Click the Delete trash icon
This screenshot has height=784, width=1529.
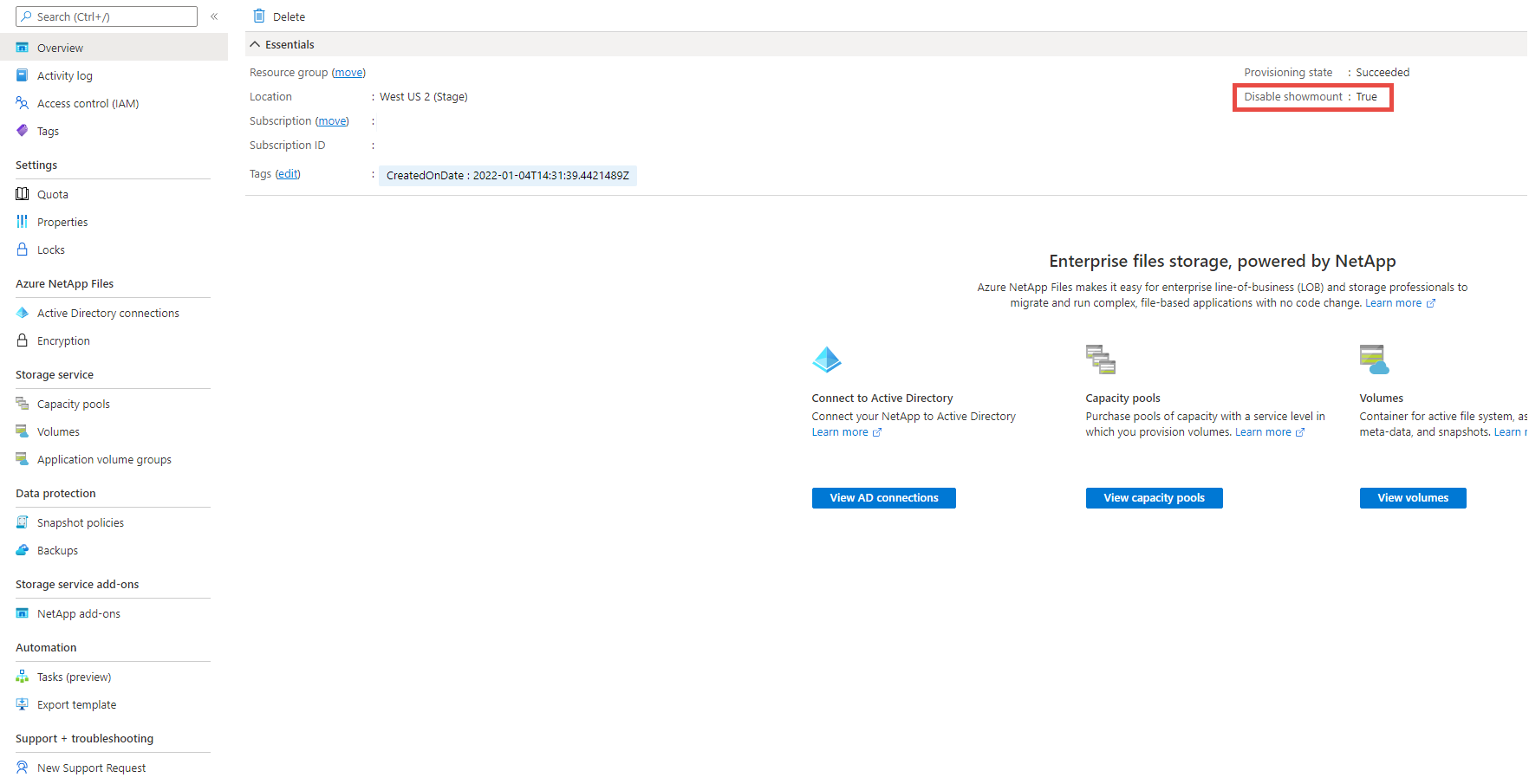coord(258,16)
